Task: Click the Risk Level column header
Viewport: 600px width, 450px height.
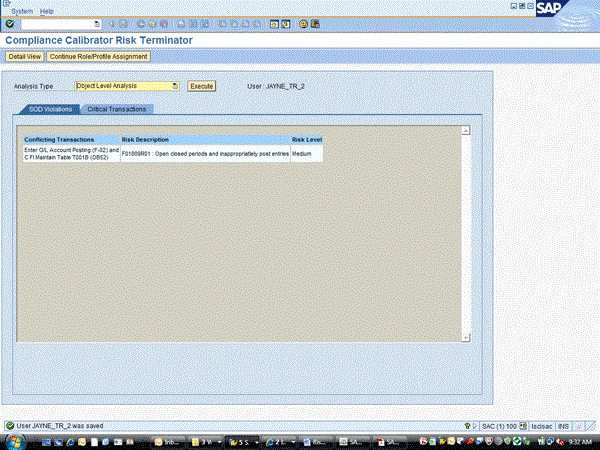Action: click(x=306, y=139)
